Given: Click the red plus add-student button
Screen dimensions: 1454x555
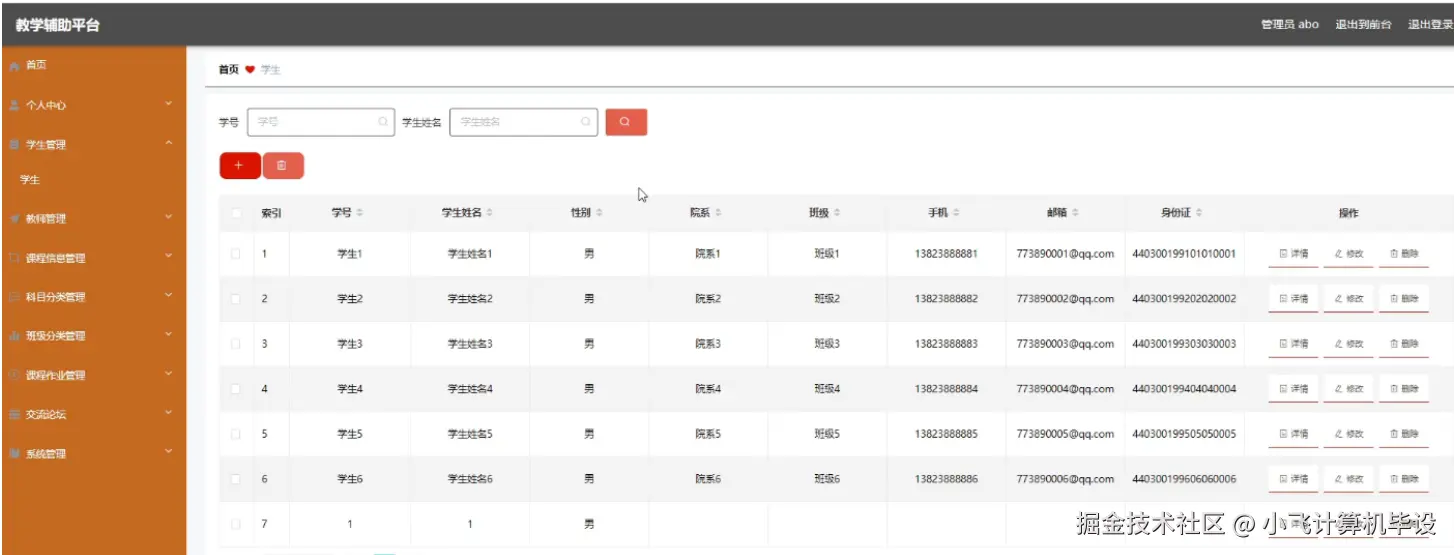Looking at the screenshot, I should tap(240, 166).
